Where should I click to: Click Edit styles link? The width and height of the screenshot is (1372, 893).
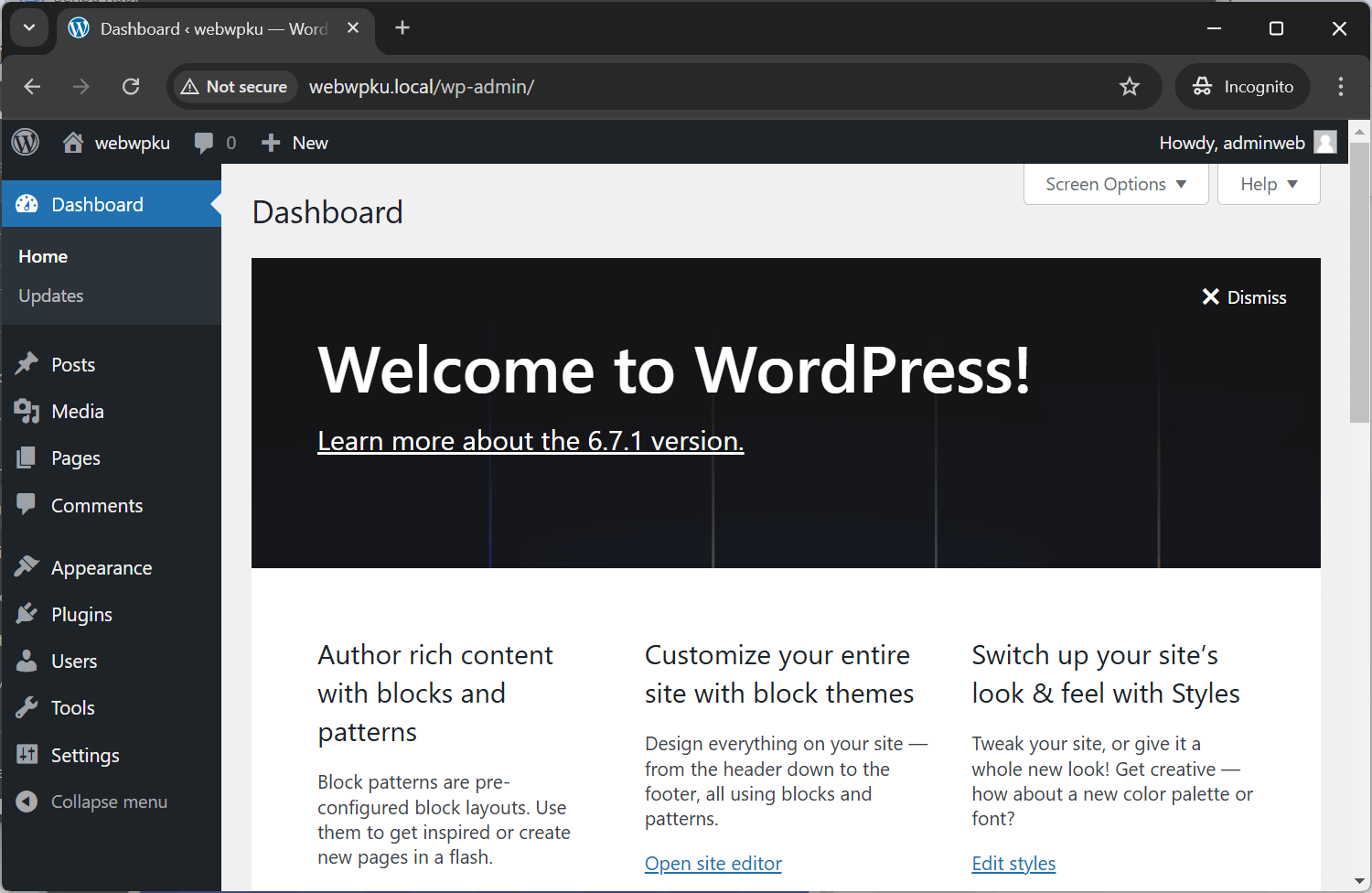pyautogui.click(x=1013, y=864)
